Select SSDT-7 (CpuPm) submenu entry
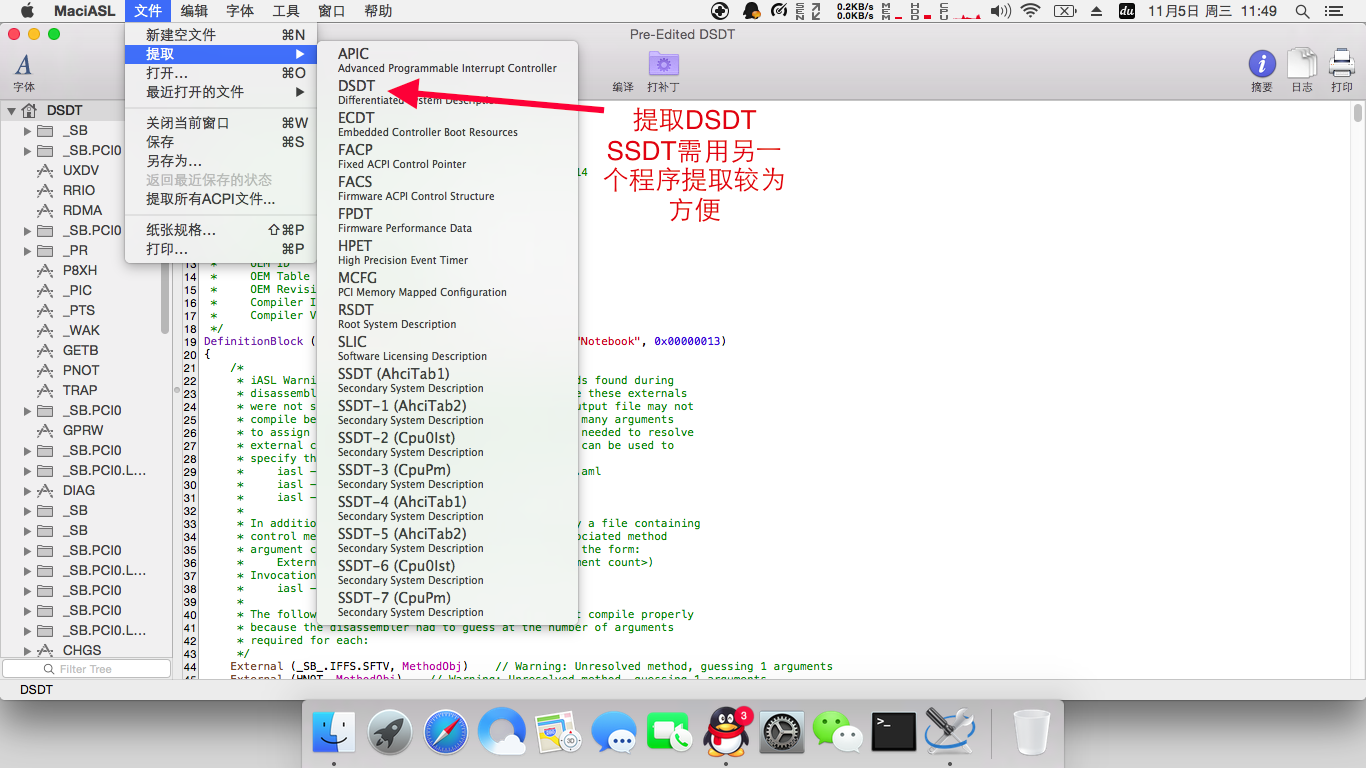The width and height of the screenshot is (1366, 768). click(447, 604)
